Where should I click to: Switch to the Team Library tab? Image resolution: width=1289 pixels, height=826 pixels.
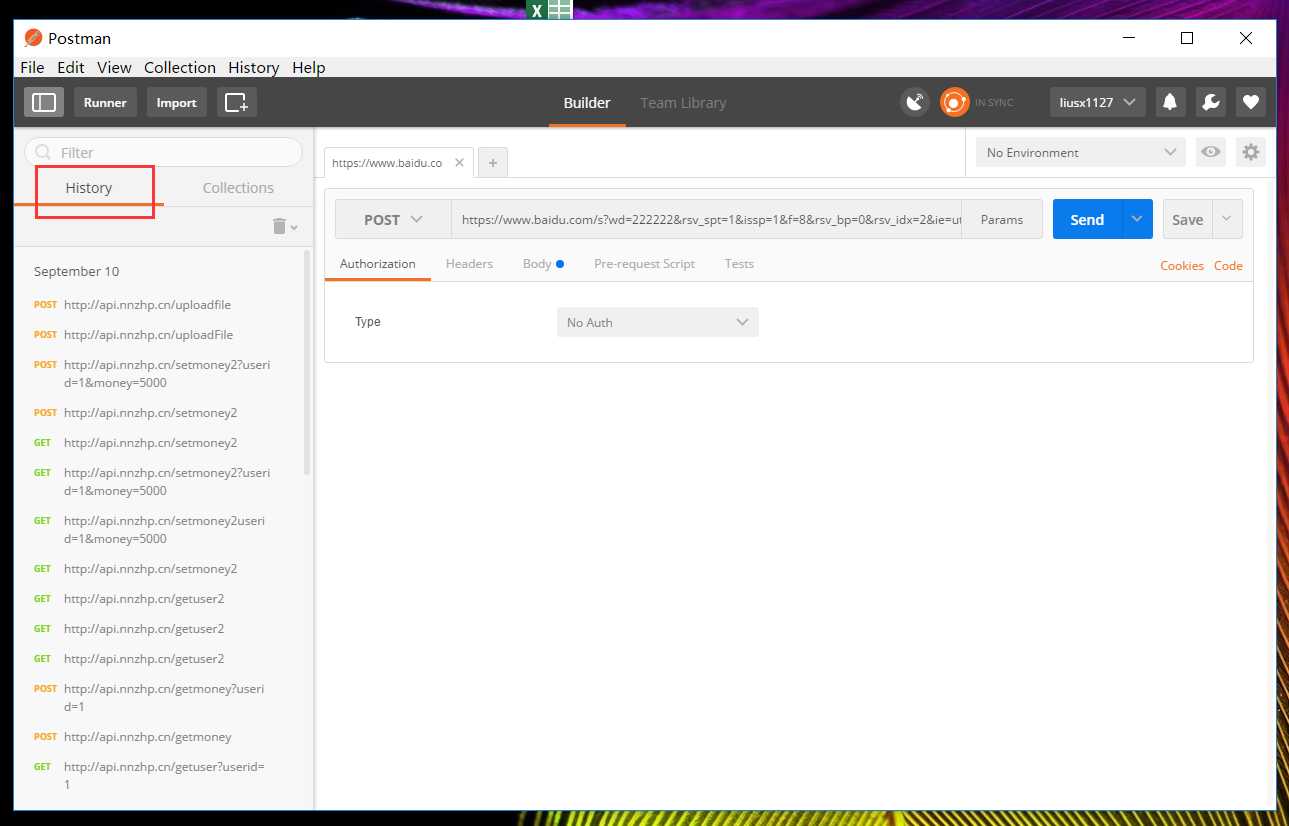pyautogui.click(x=683, y=102)
